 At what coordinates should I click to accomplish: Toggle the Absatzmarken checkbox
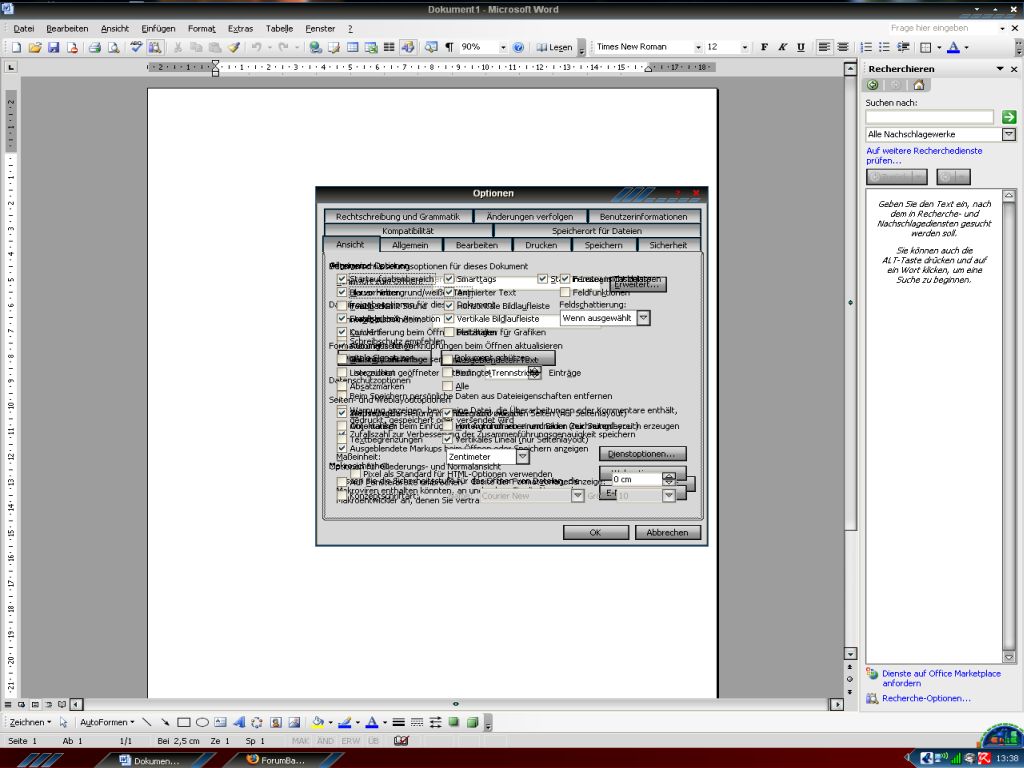pos(342,386)
